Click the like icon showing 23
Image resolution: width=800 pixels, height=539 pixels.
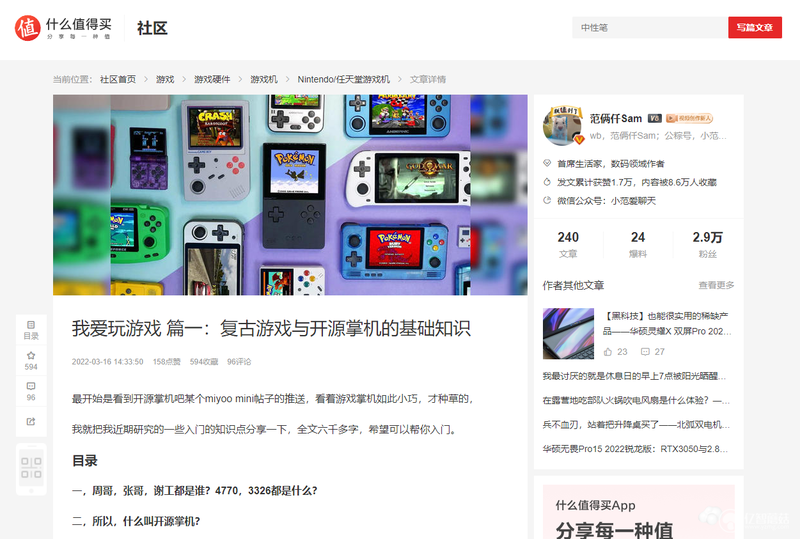point(608,352)
